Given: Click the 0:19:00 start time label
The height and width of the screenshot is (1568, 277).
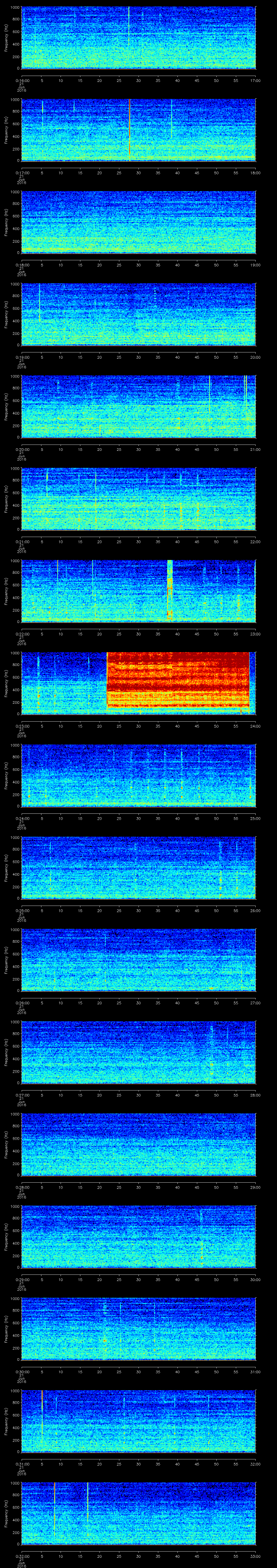Looking at the screenshot, I should 21,357.
